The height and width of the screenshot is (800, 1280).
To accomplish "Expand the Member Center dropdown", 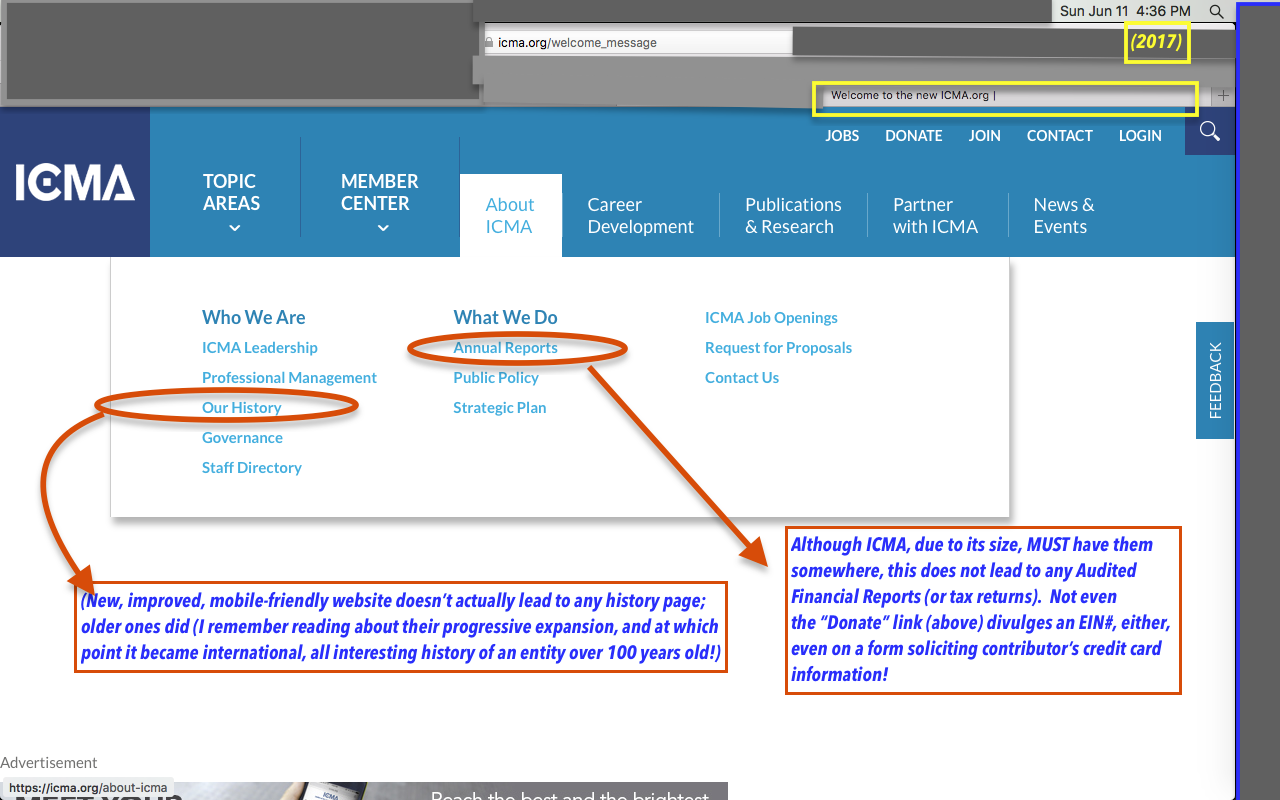I will 380,203.
